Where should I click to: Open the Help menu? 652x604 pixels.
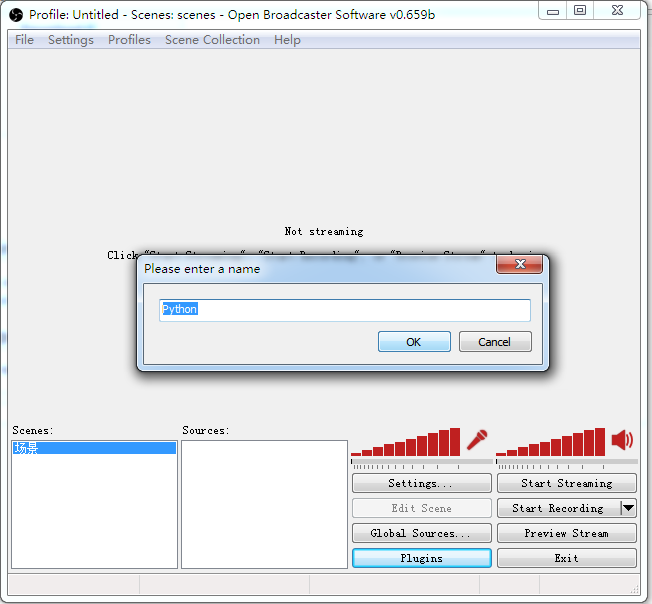click(287, 40)
